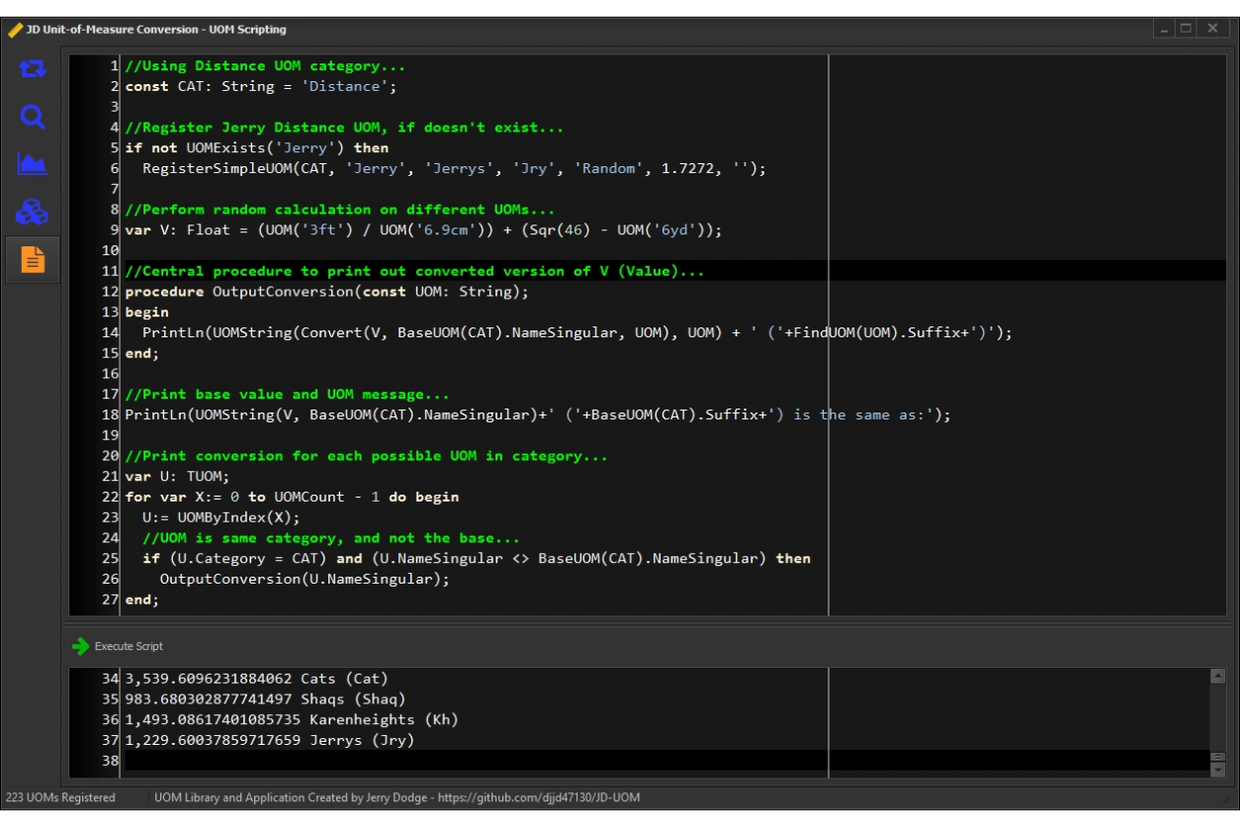The image size is (1240, 827).
Task: Click the output scrollbar thumb handle
Action: [x=1217, y=757]
